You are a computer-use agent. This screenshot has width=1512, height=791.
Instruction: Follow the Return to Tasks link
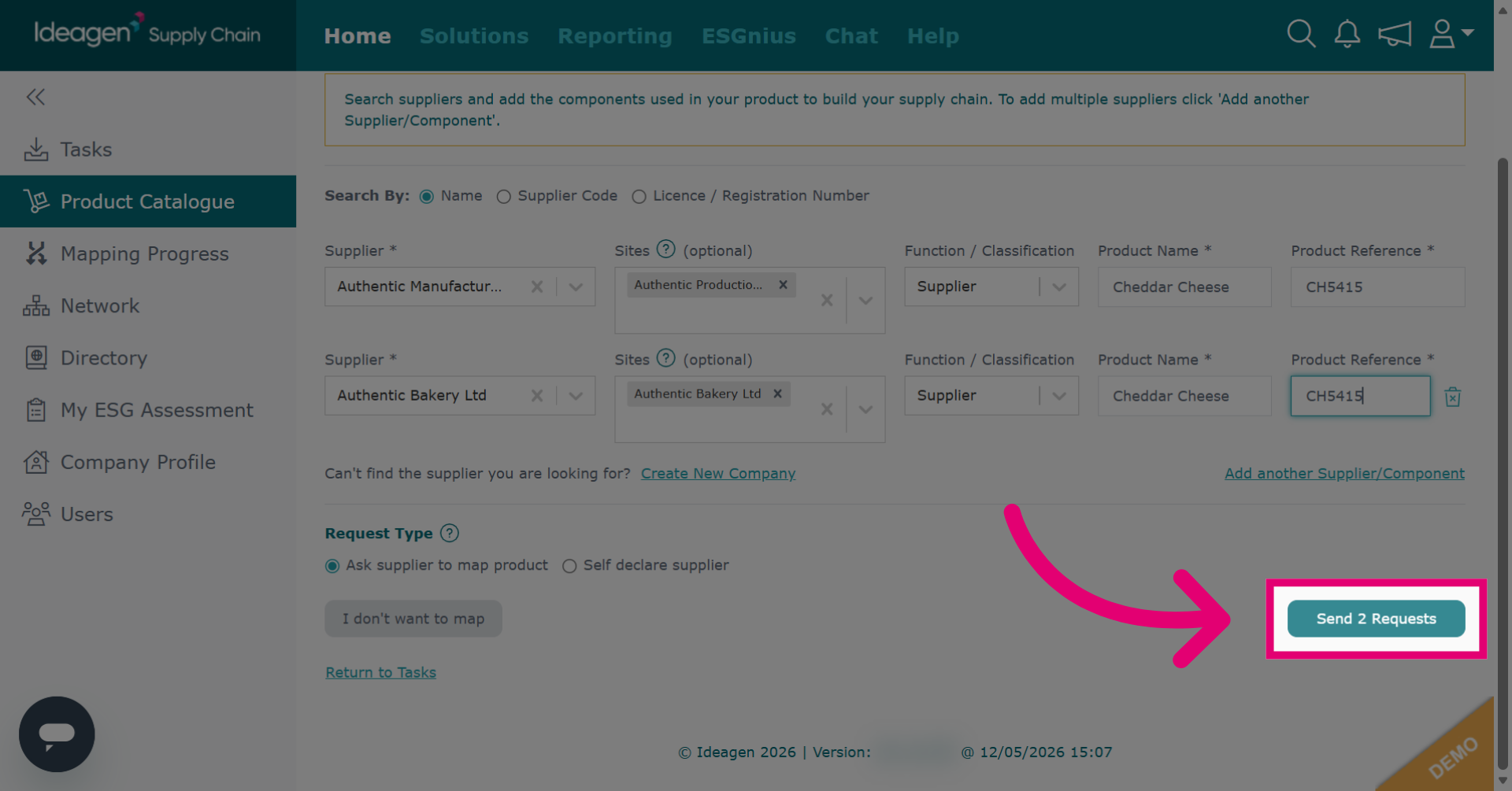click(x=381, y=673)
